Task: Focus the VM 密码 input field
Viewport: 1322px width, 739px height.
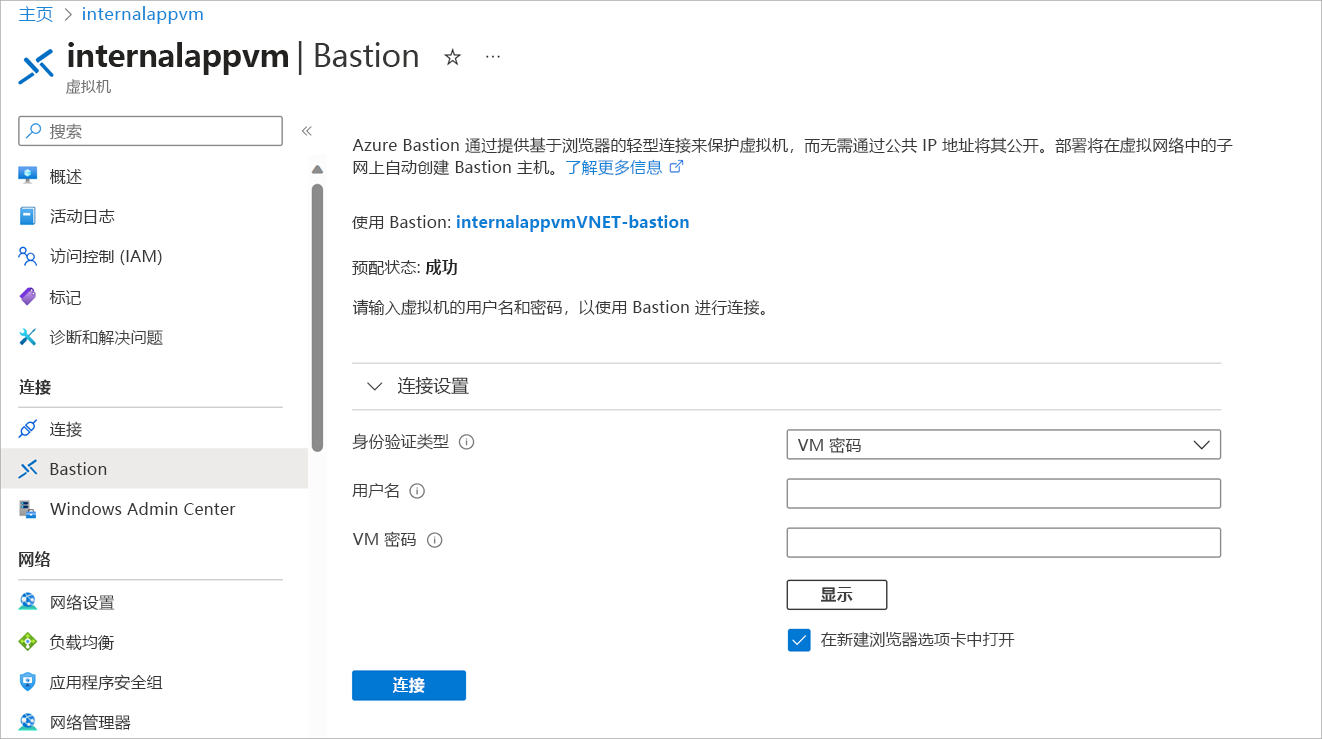Action: pos(1004,542)
